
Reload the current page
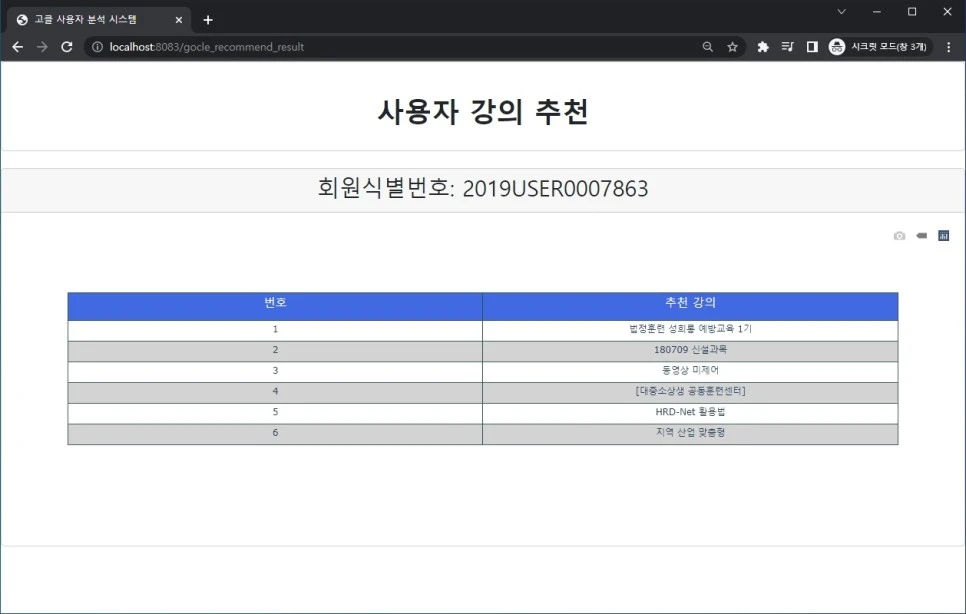67,47
